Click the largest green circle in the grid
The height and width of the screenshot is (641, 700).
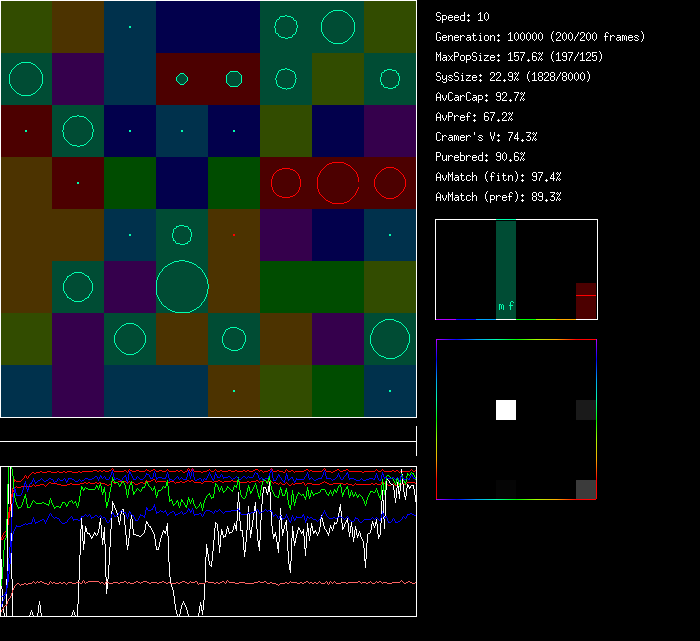182,287
